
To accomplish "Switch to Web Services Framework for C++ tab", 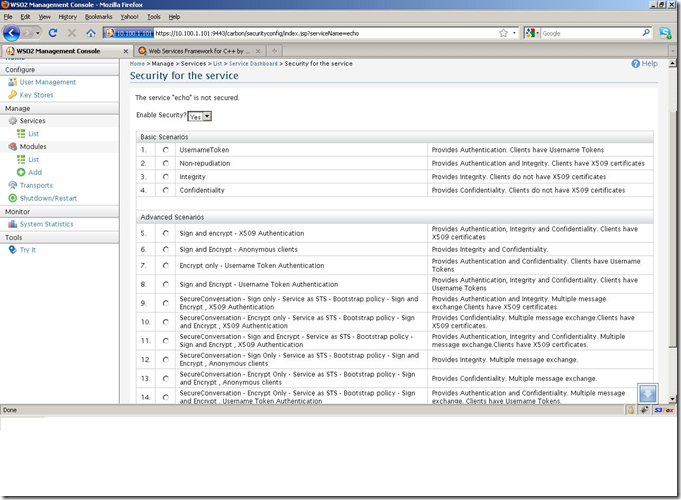I will coord(199,51).
